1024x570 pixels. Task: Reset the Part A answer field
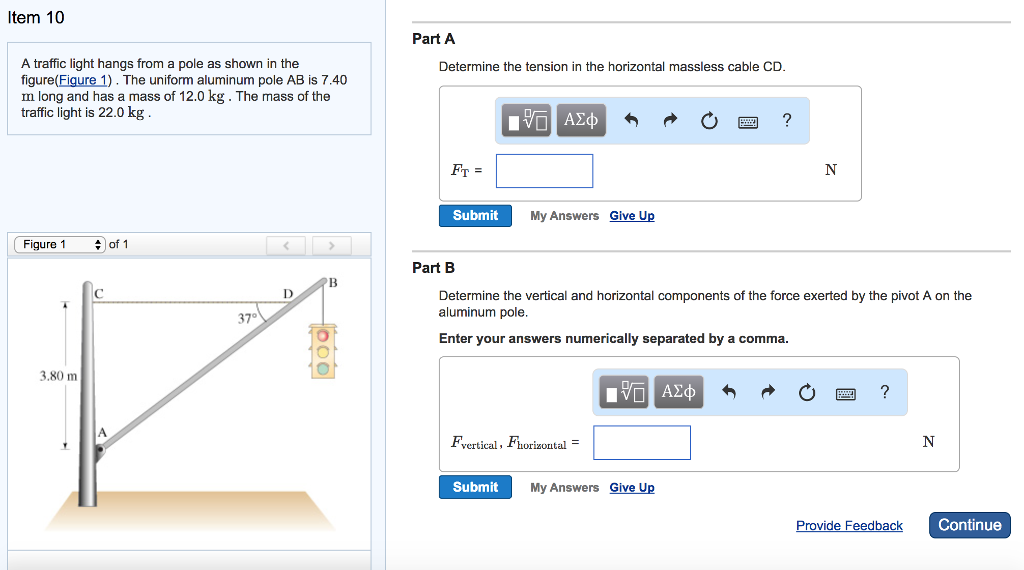pyautogui.click(x=709, y=121)
